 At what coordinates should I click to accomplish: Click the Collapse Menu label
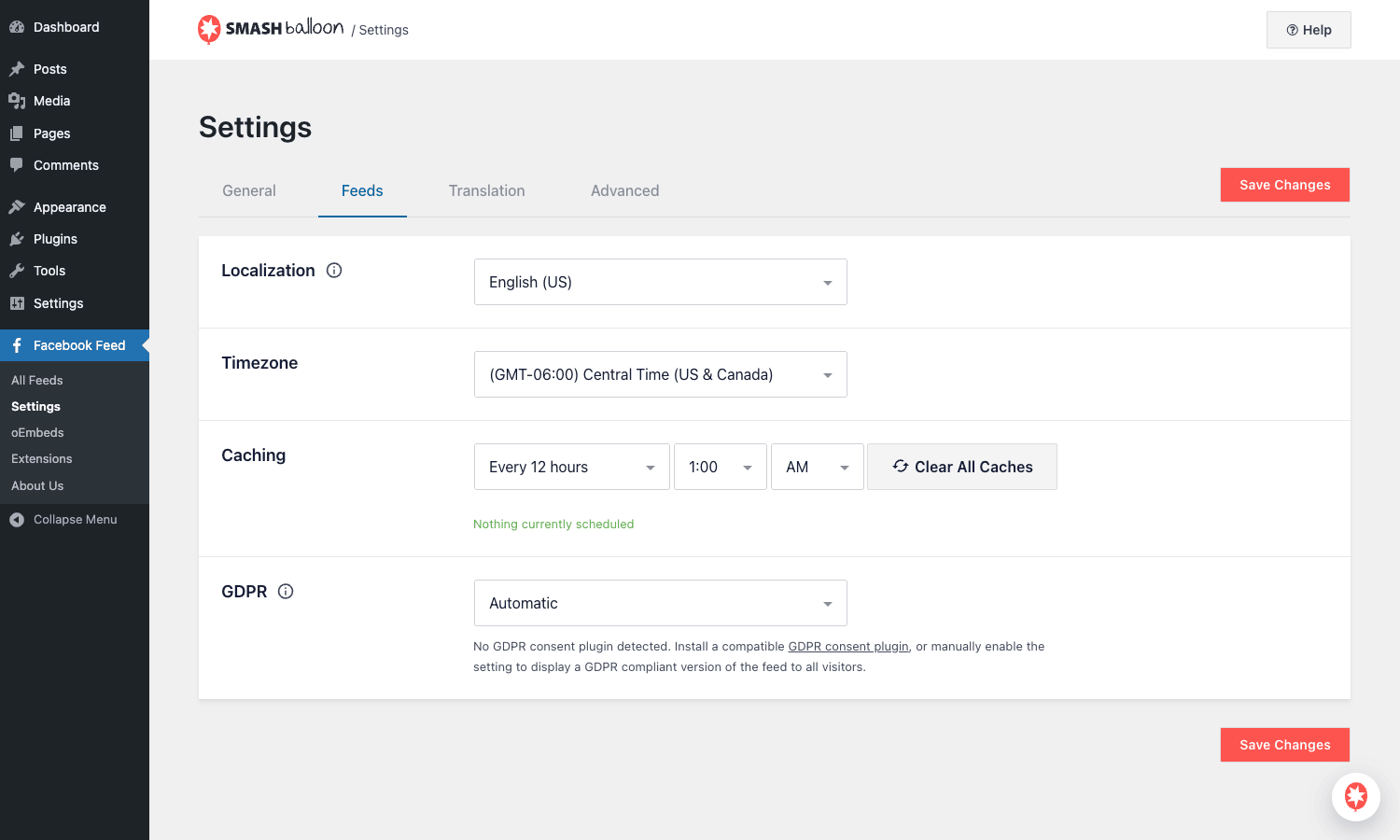[x=76, y=520]
